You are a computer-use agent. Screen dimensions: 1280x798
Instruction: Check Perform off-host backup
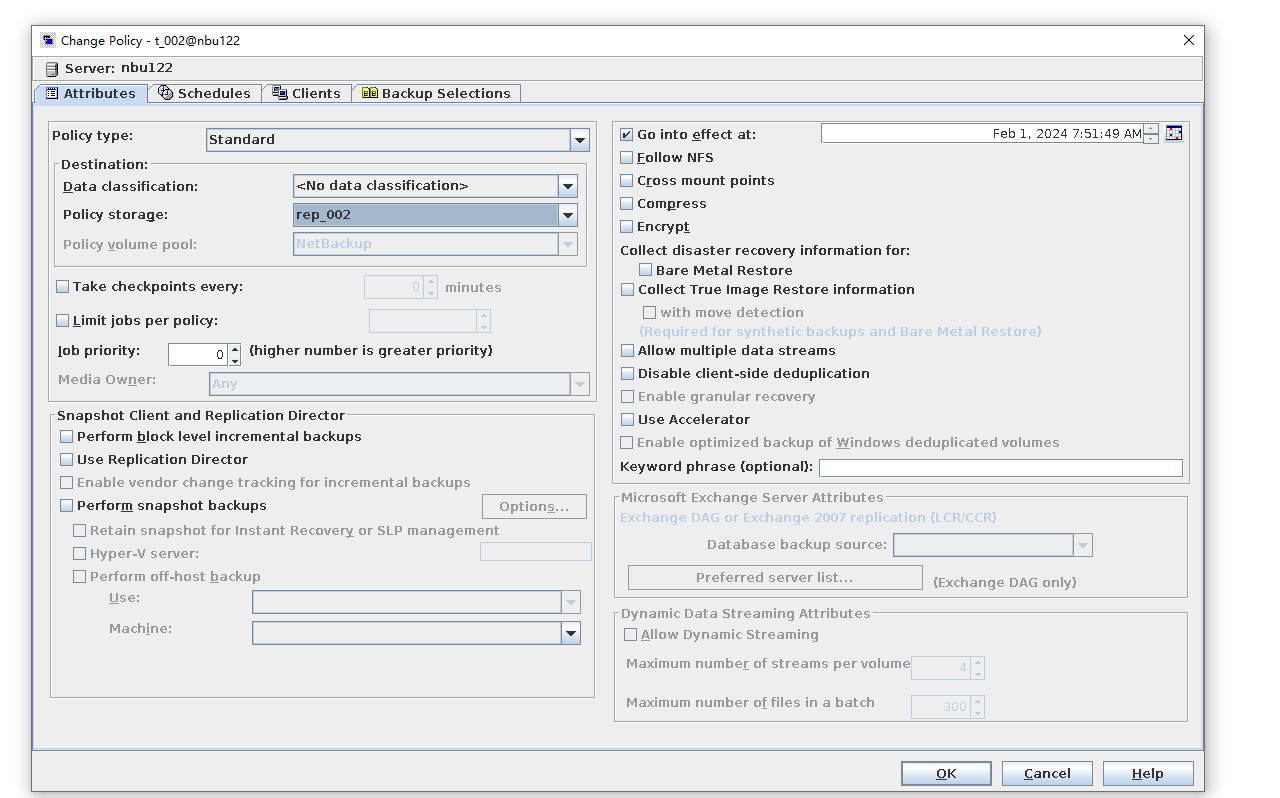point(80,576)
